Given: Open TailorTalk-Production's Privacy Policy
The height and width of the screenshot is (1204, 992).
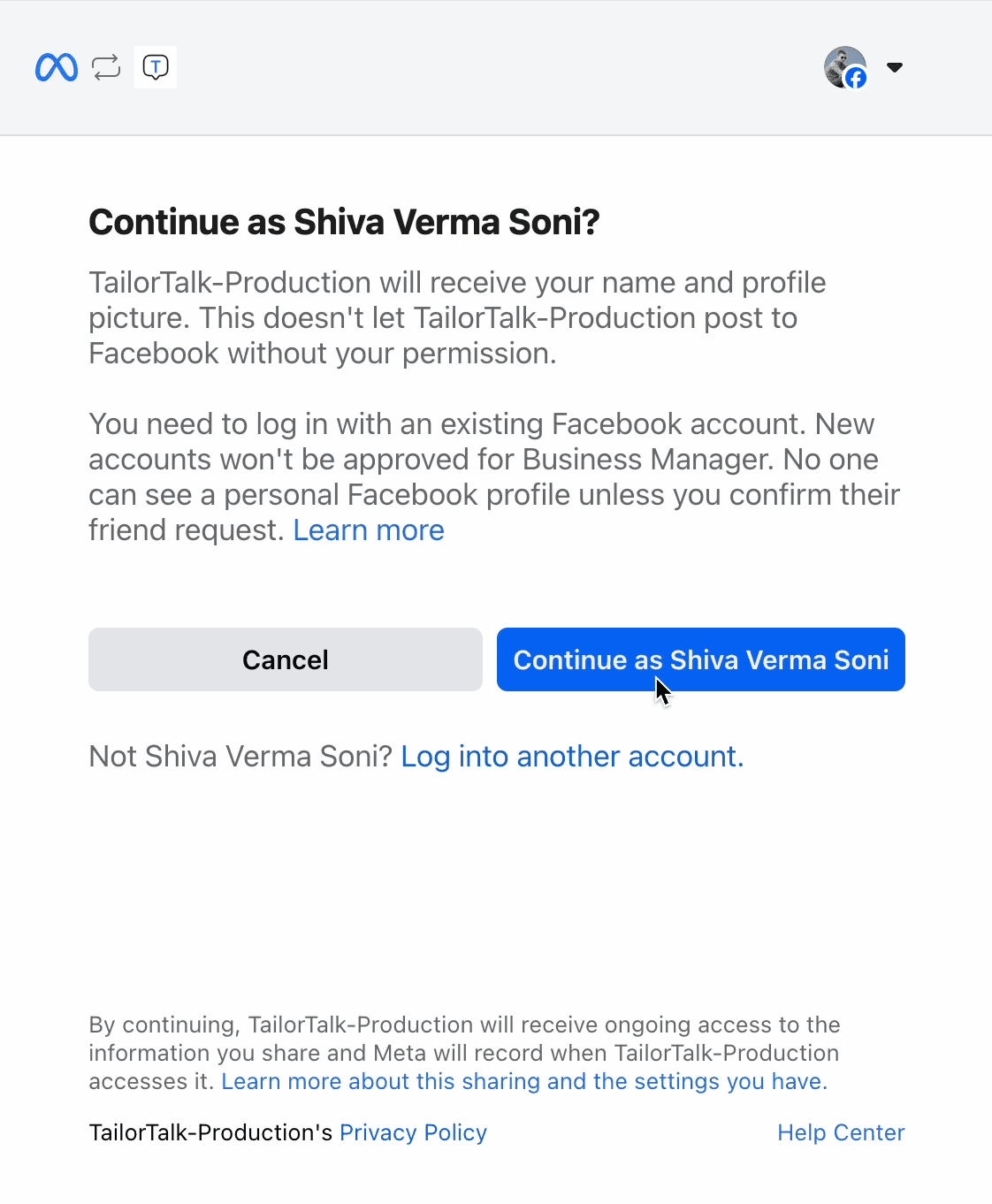Looking at the screenshot, I should (x=413, y=1132).
